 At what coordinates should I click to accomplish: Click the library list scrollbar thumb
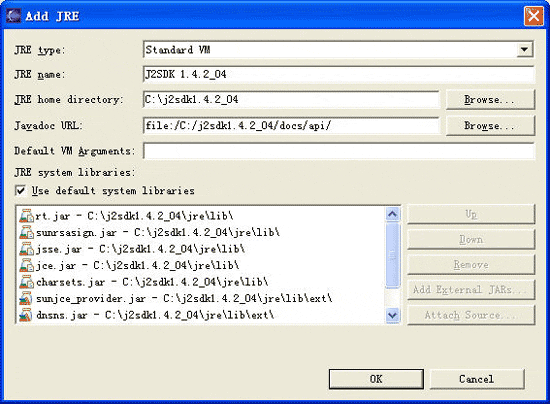point(393,255)
